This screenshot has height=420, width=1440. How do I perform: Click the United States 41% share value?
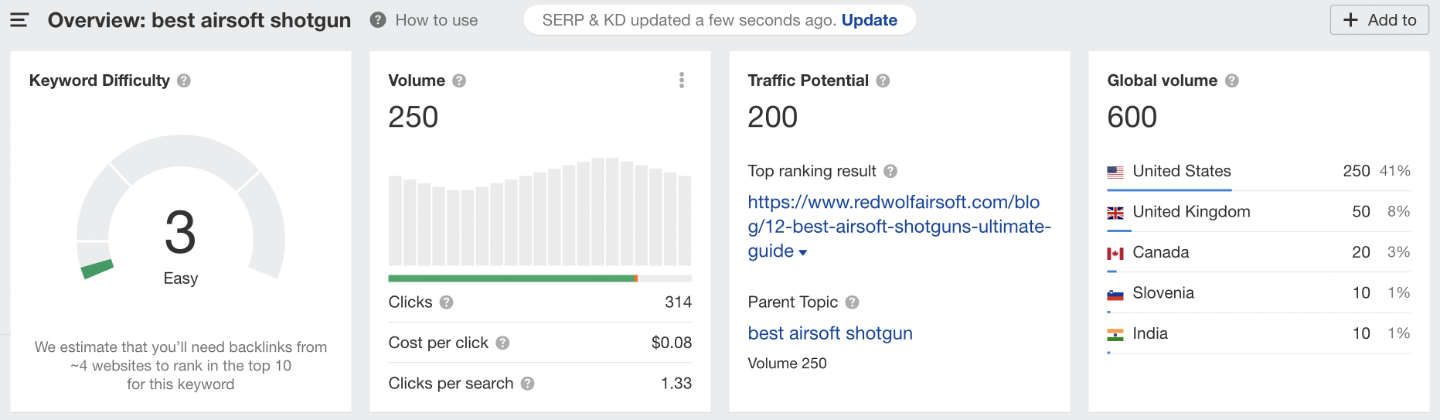click(1395, 171)
